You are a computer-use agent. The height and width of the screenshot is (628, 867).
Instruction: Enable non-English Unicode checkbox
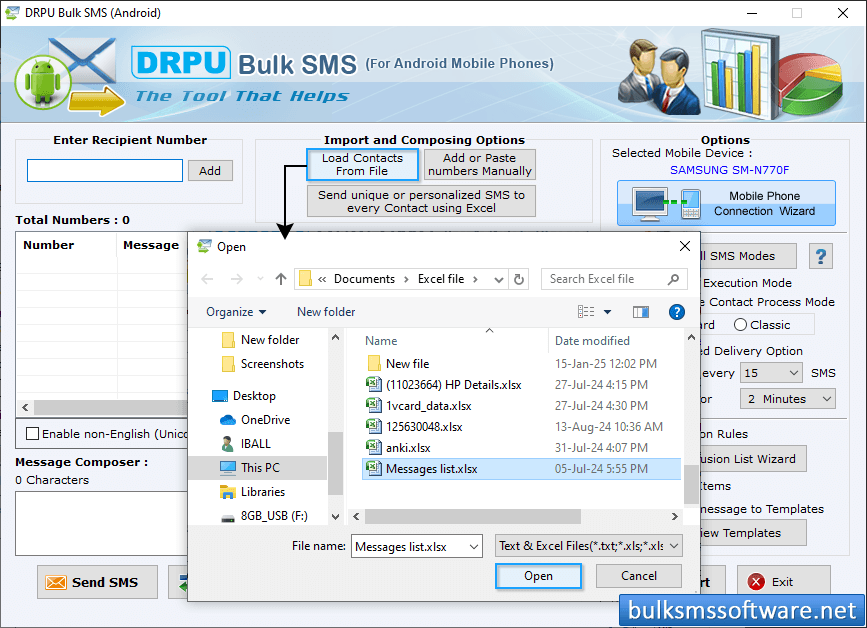tap(33, 433)
